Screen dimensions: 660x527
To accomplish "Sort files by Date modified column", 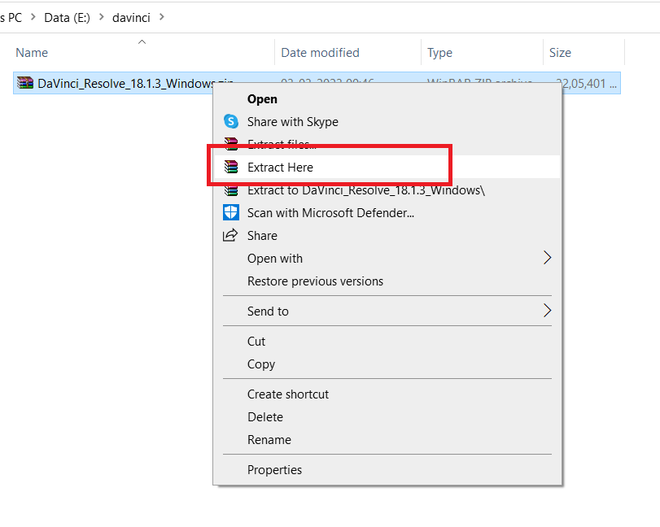I will (320, 53).
